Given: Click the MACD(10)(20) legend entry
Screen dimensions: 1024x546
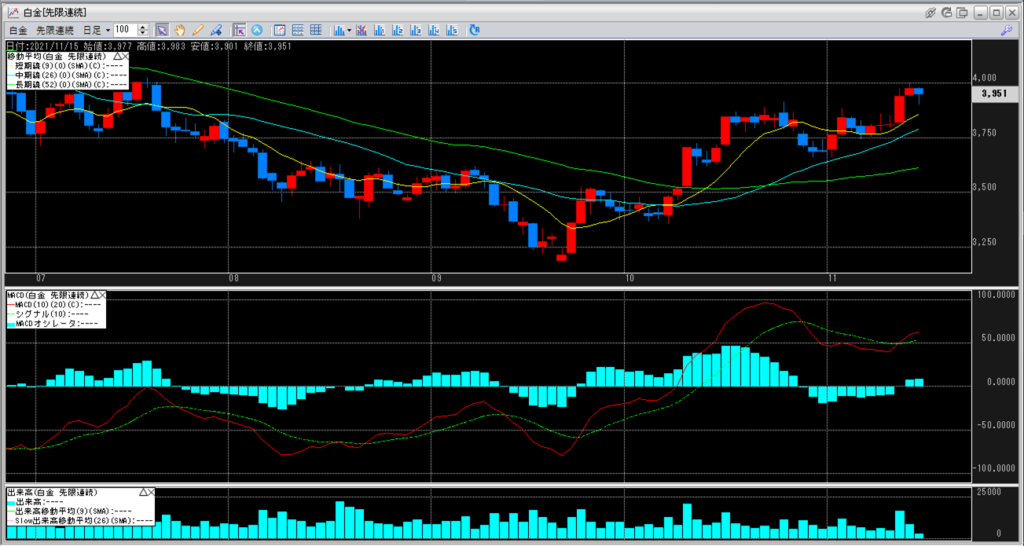Looking at the screenshot, I should 55,304.
